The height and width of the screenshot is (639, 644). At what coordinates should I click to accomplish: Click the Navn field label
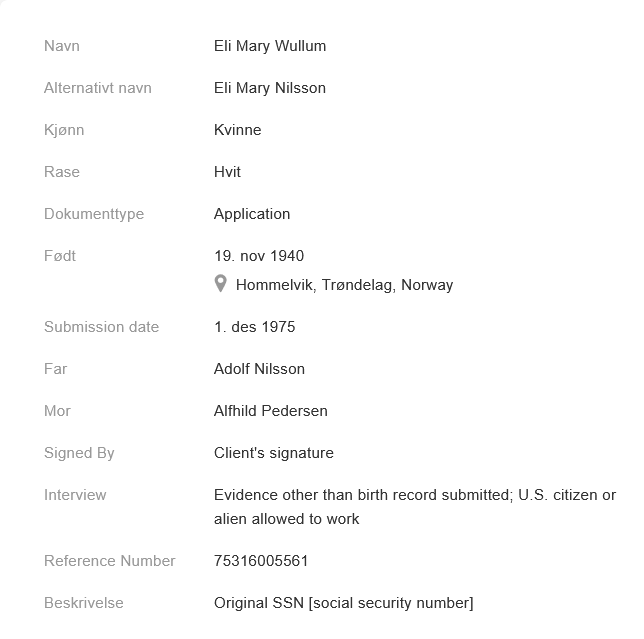point(62,46)
